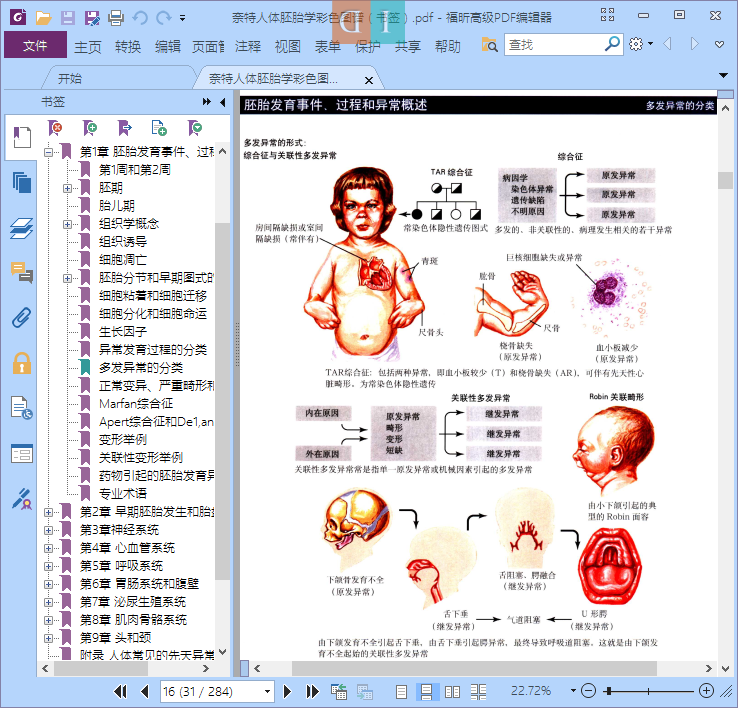Click the bookmark with arrow icon
Screen dimensions: 738x708
[125, 128]
